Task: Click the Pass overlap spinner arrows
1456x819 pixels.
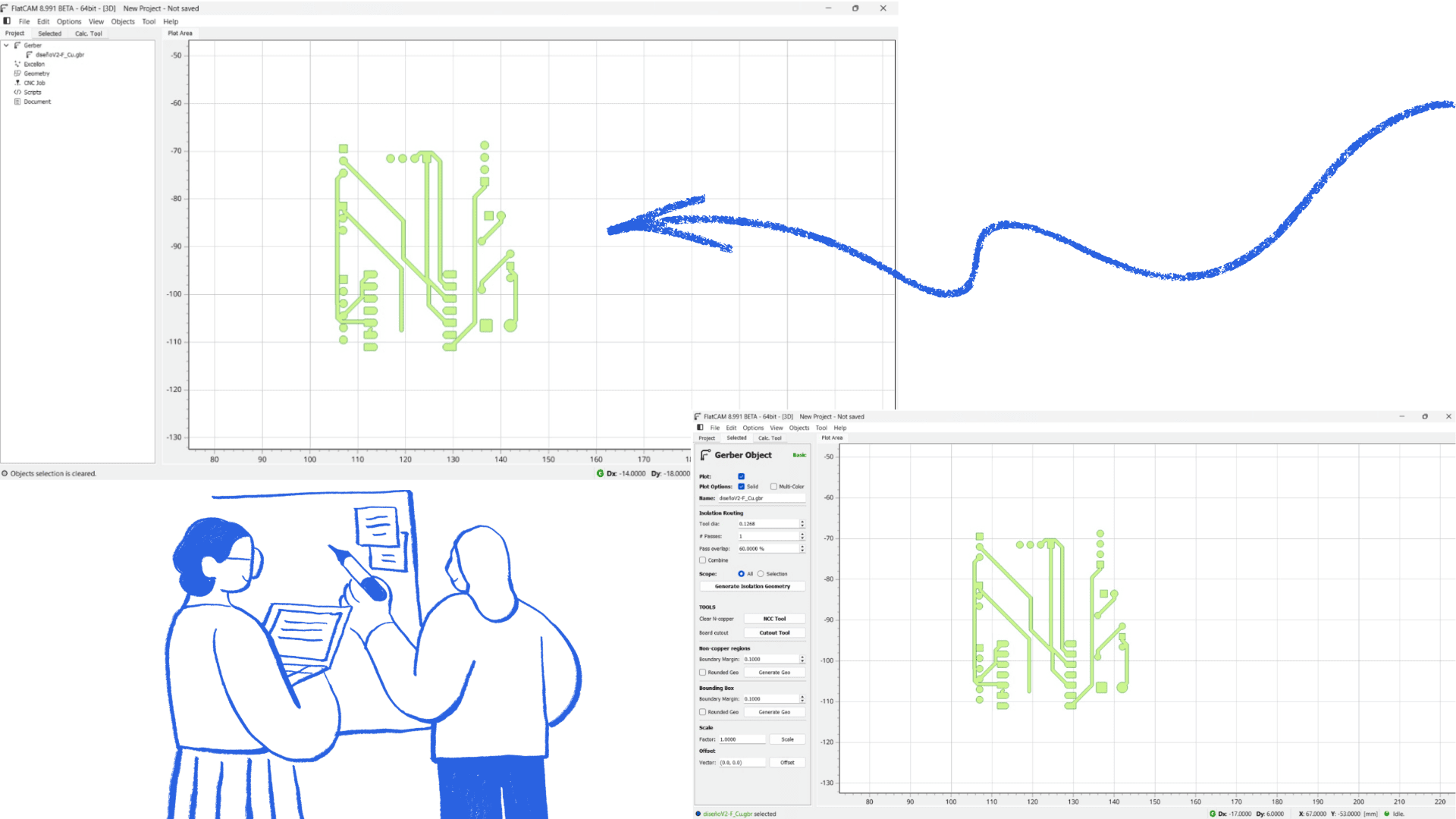Action: 802,548
